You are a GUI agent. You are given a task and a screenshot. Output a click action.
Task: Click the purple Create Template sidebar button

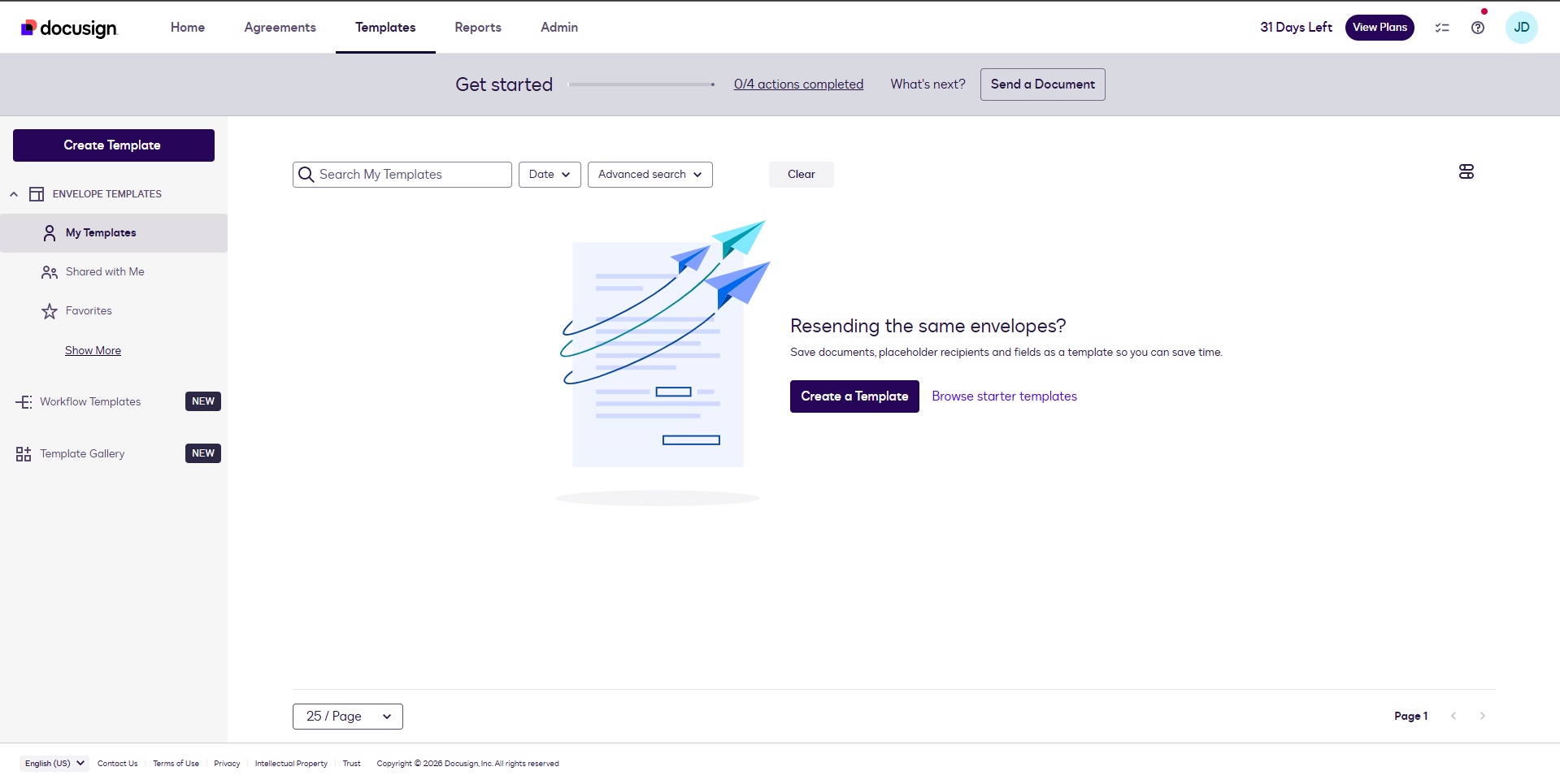tap(114, 145)
